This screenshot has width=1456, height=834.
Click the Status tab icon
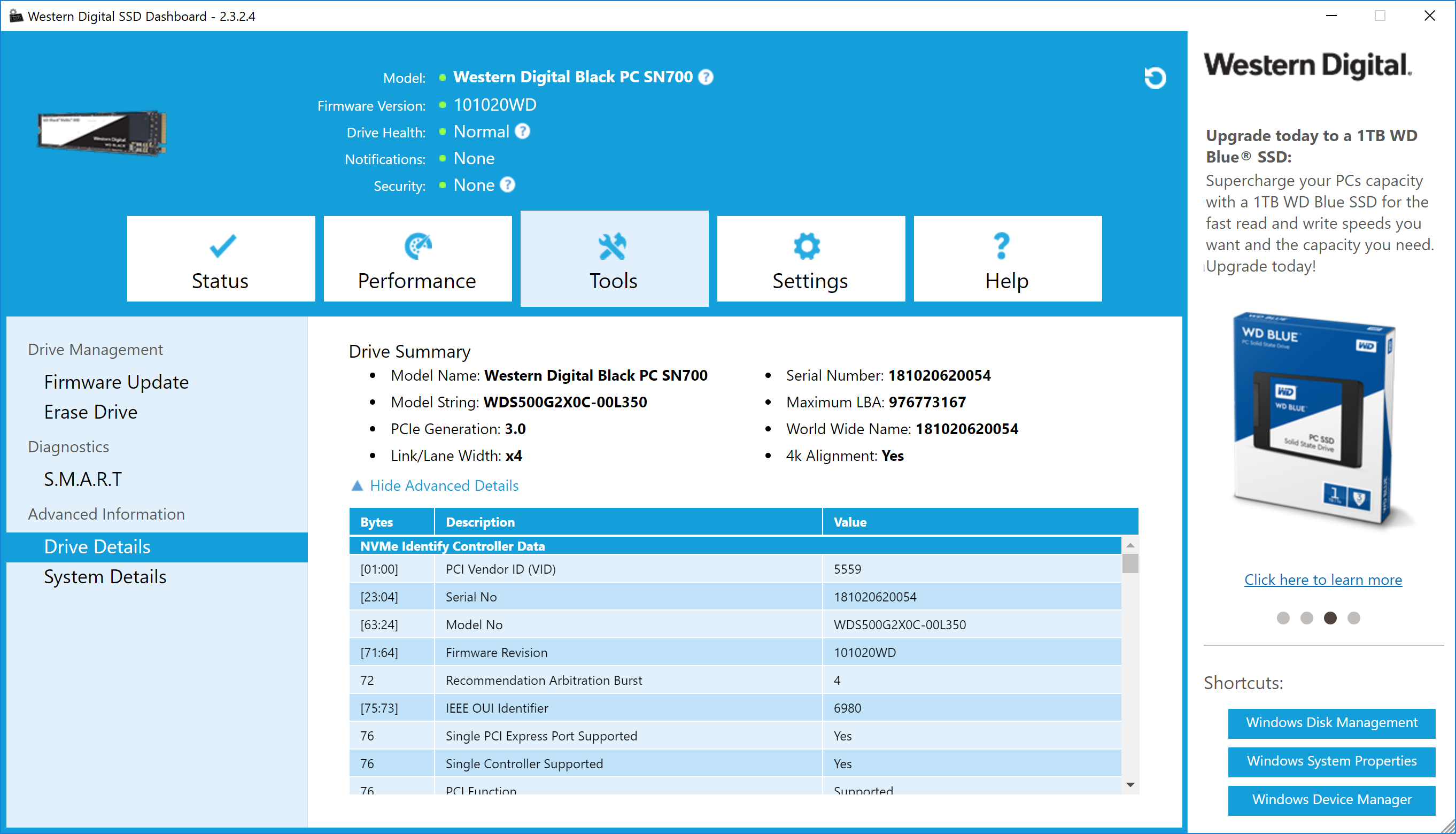[220, 246]
